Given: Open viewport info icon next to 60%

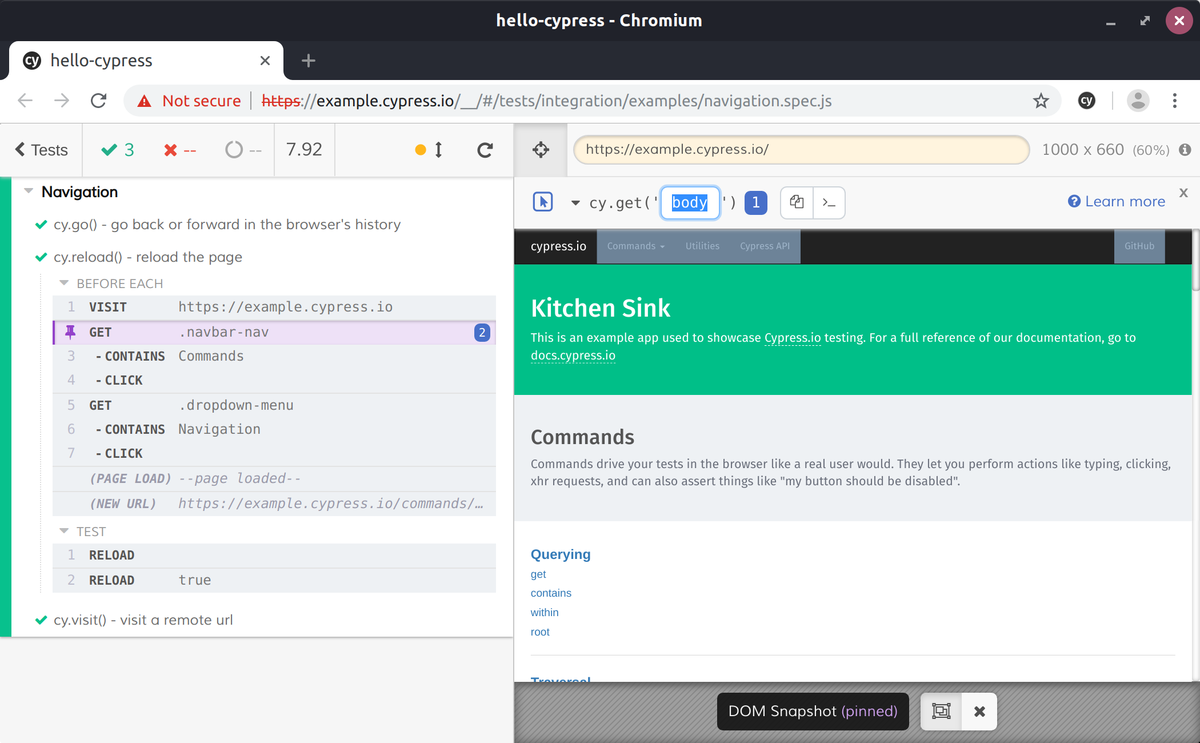Looking at the screenshot, I should [x=1184, y=150].
